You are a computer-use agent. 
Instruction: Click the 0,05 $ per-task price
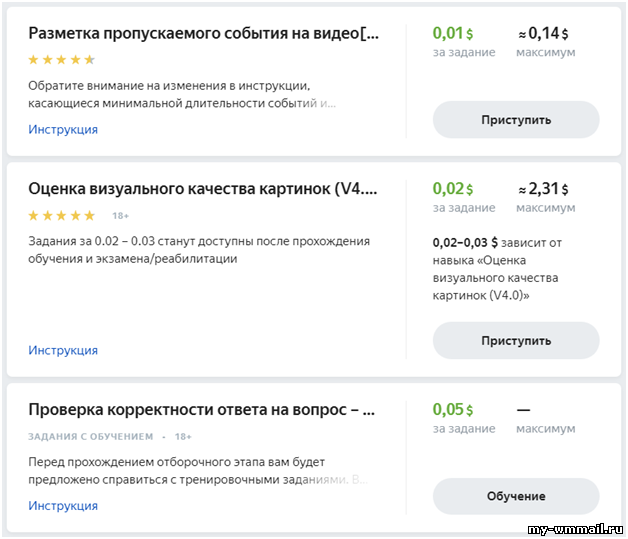453,409
